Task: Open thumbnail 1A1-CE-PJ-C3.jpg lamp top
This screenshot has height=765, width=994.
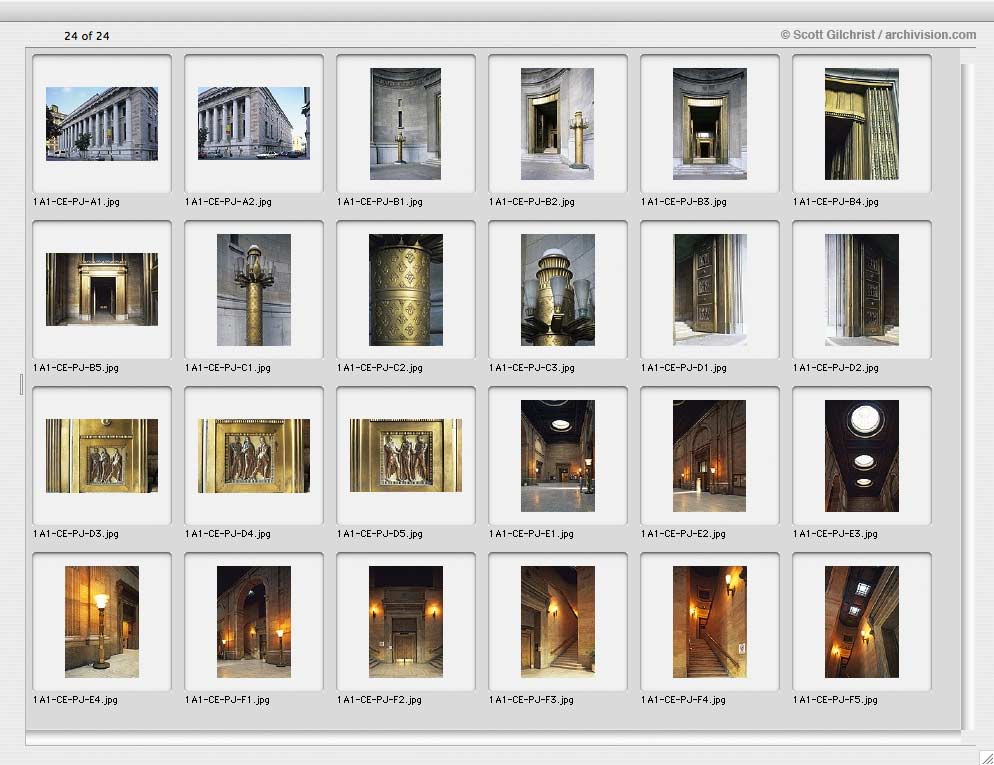Action: (x=558, y=290)
